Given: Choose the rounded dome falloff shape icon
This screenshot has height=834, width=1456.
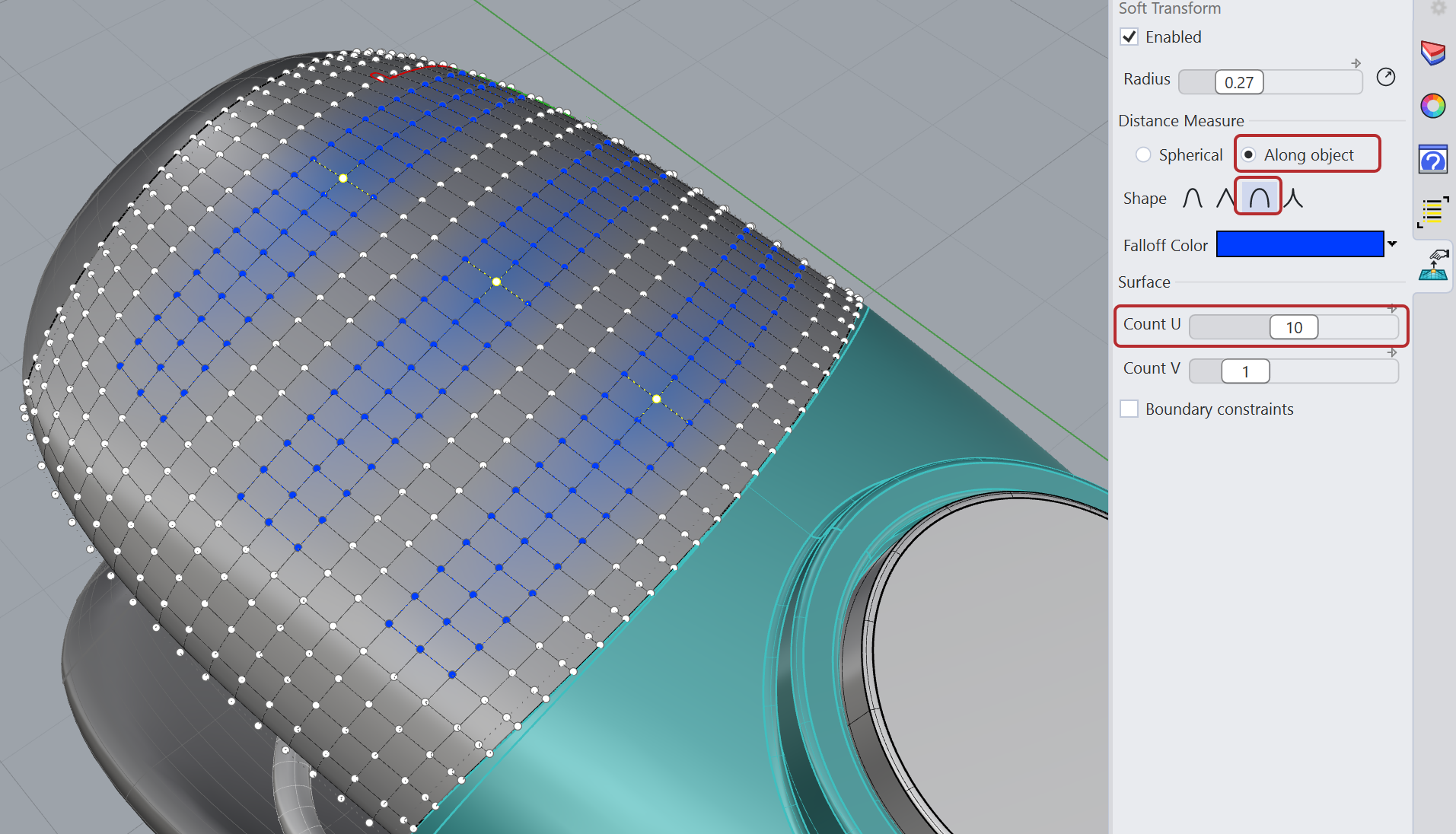Looking at the screenshot, I should [x=1259, y=199].
